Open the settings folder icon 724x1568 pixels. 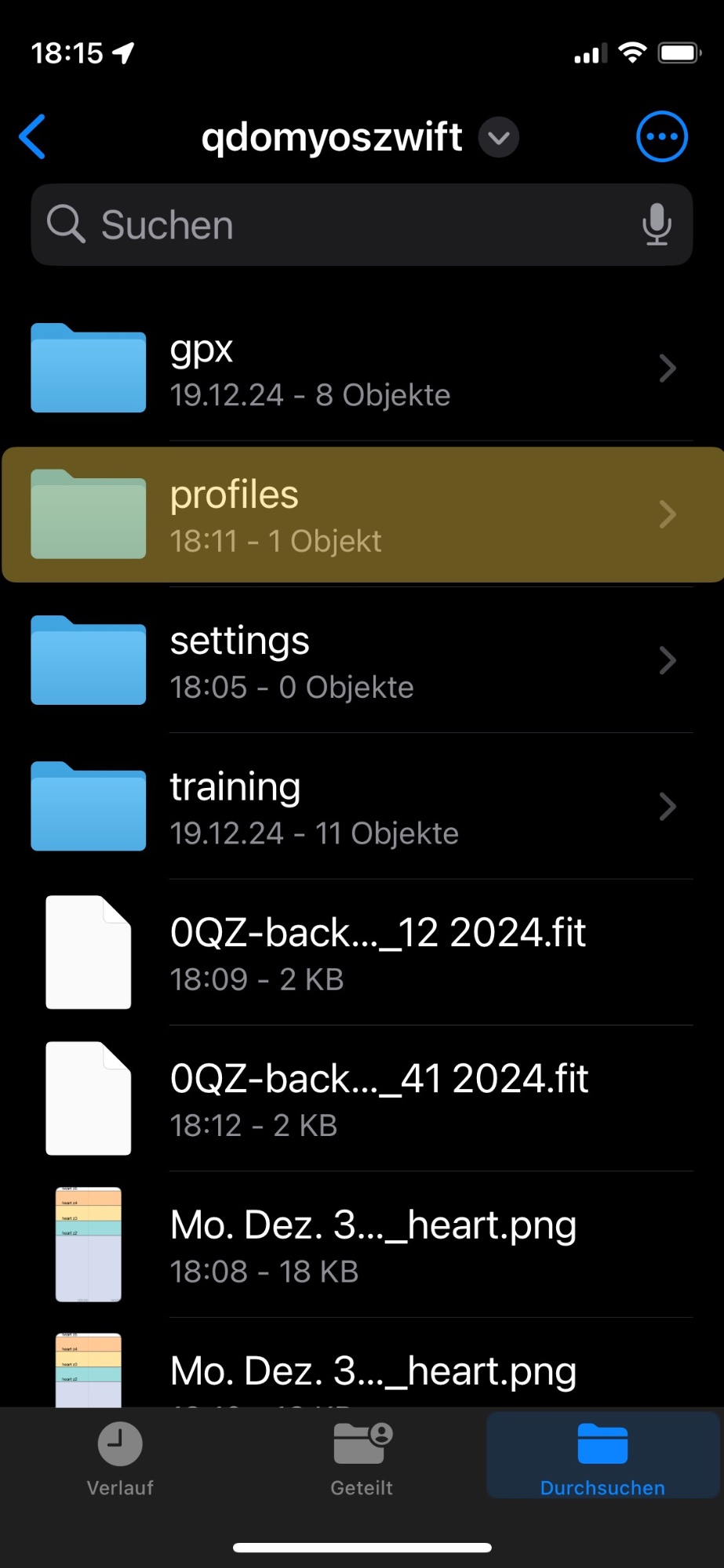click(x=88, y=660)
